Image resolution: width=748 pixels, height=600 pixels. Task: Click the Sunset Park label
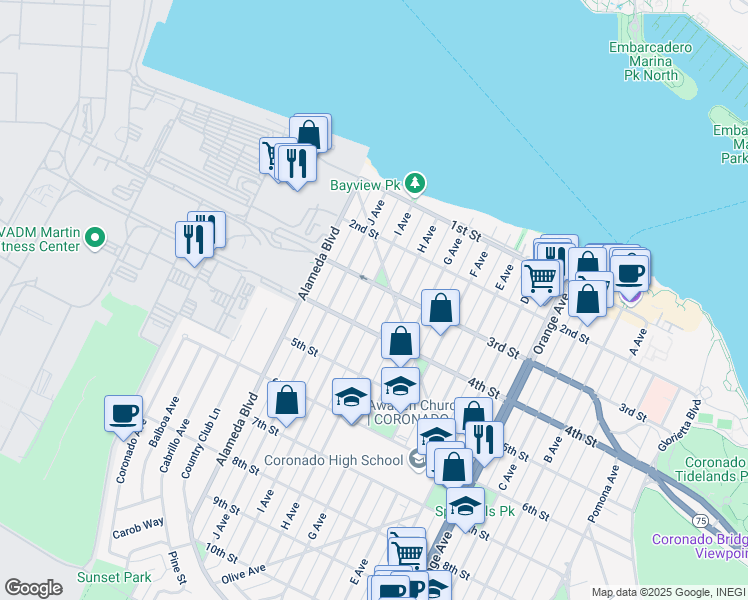pyautogui.click(x=114, y=577)
